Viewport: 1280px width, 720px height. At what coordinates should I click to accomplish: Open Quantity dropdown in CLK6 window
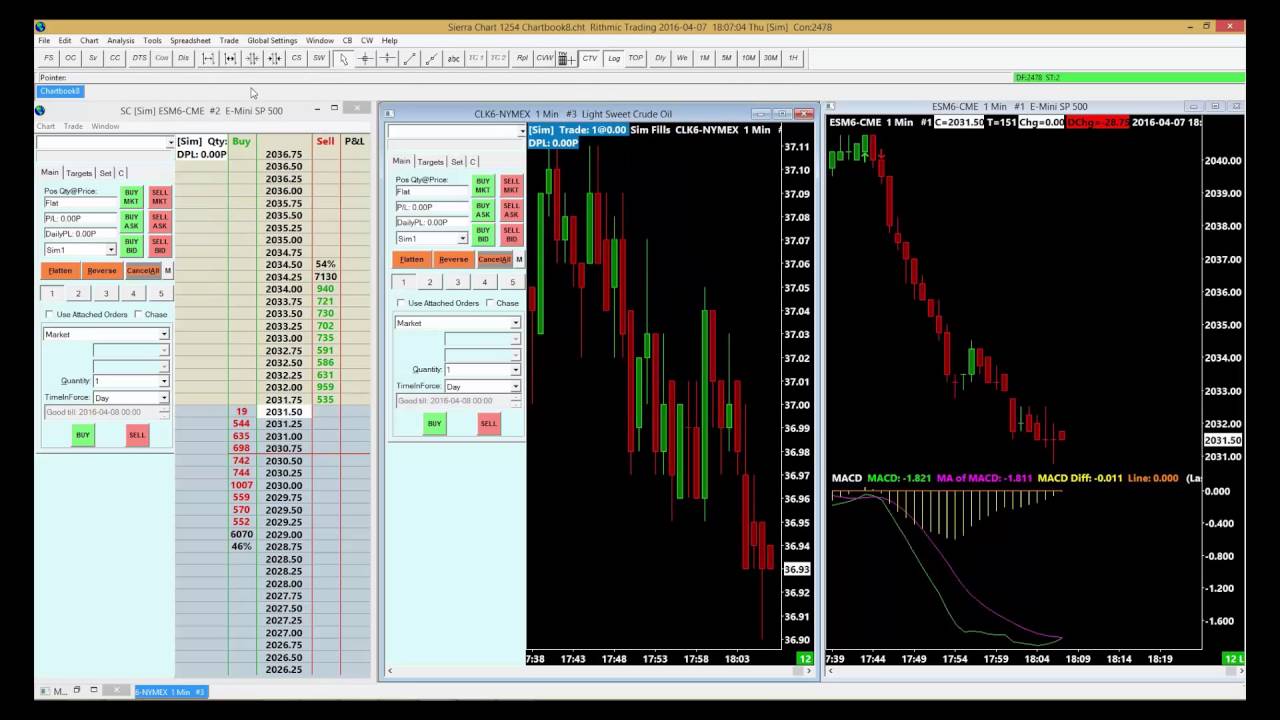tap(482, 370)
